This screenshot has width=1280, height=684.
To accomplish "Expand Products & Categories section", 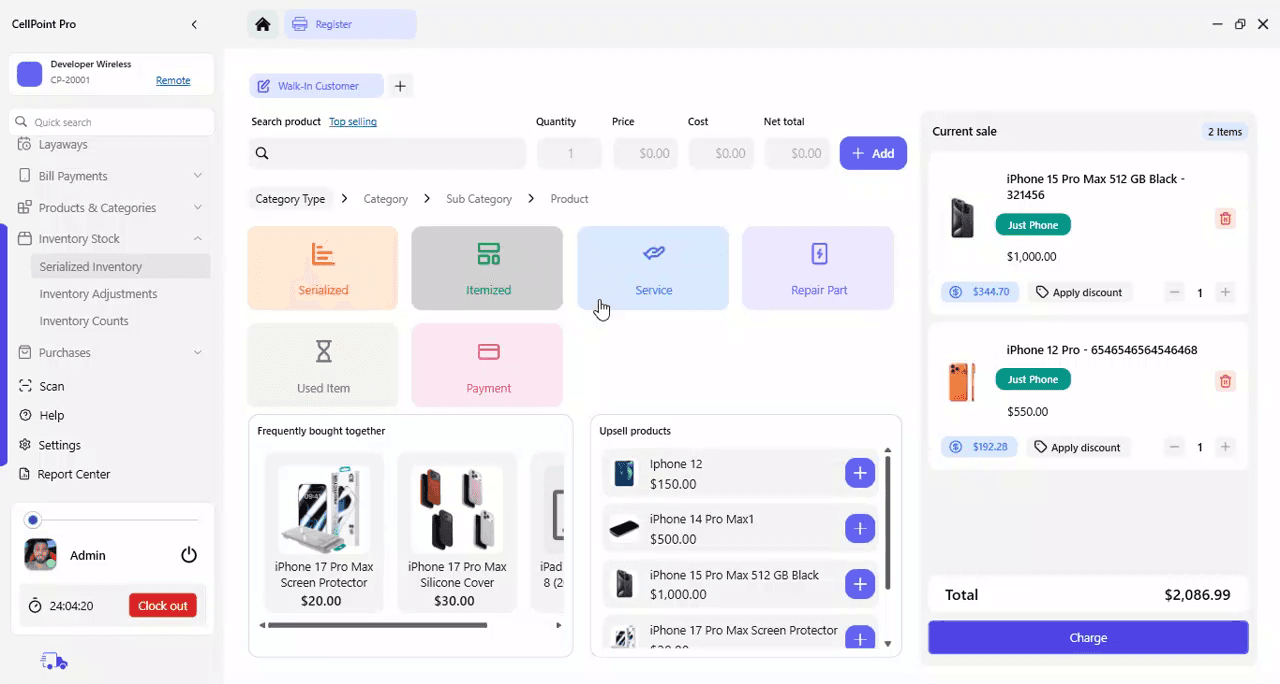I will click(x=110, y=208).
